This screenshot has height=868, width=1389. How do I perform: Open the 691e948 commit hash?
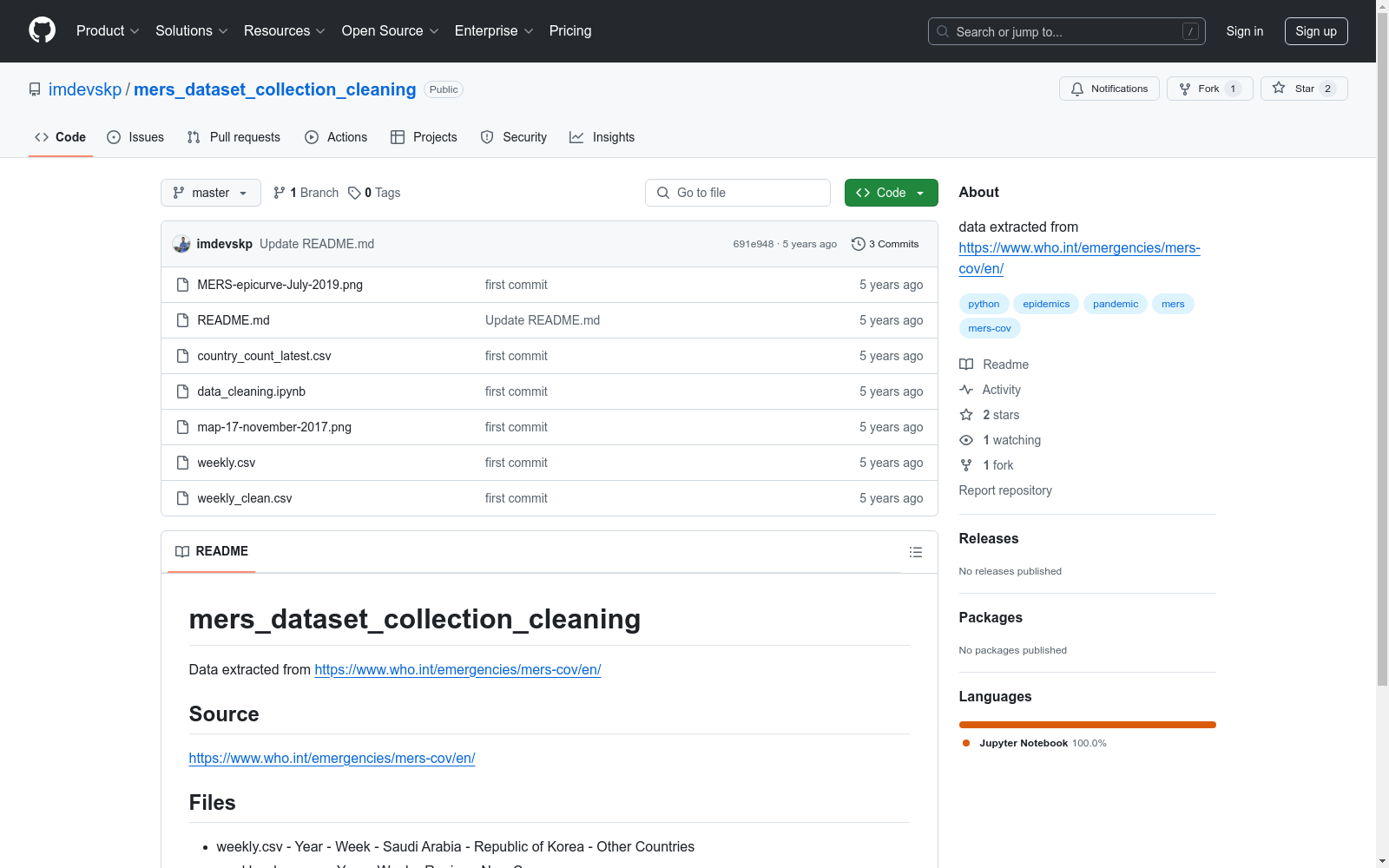[x=754, y=244]
